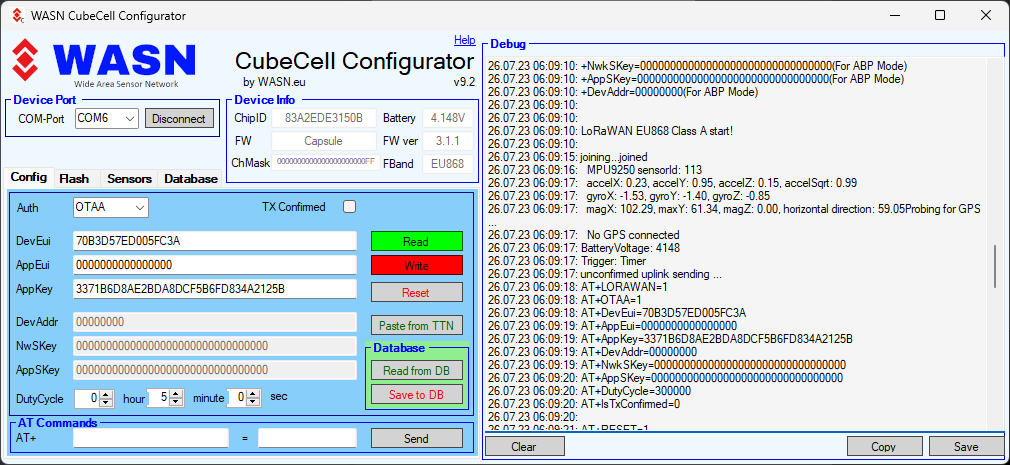This screenshot has height=465, width=1010.
Task: Click log line 'AT+DutyCycle=300000'
Action: click(636, 391)
